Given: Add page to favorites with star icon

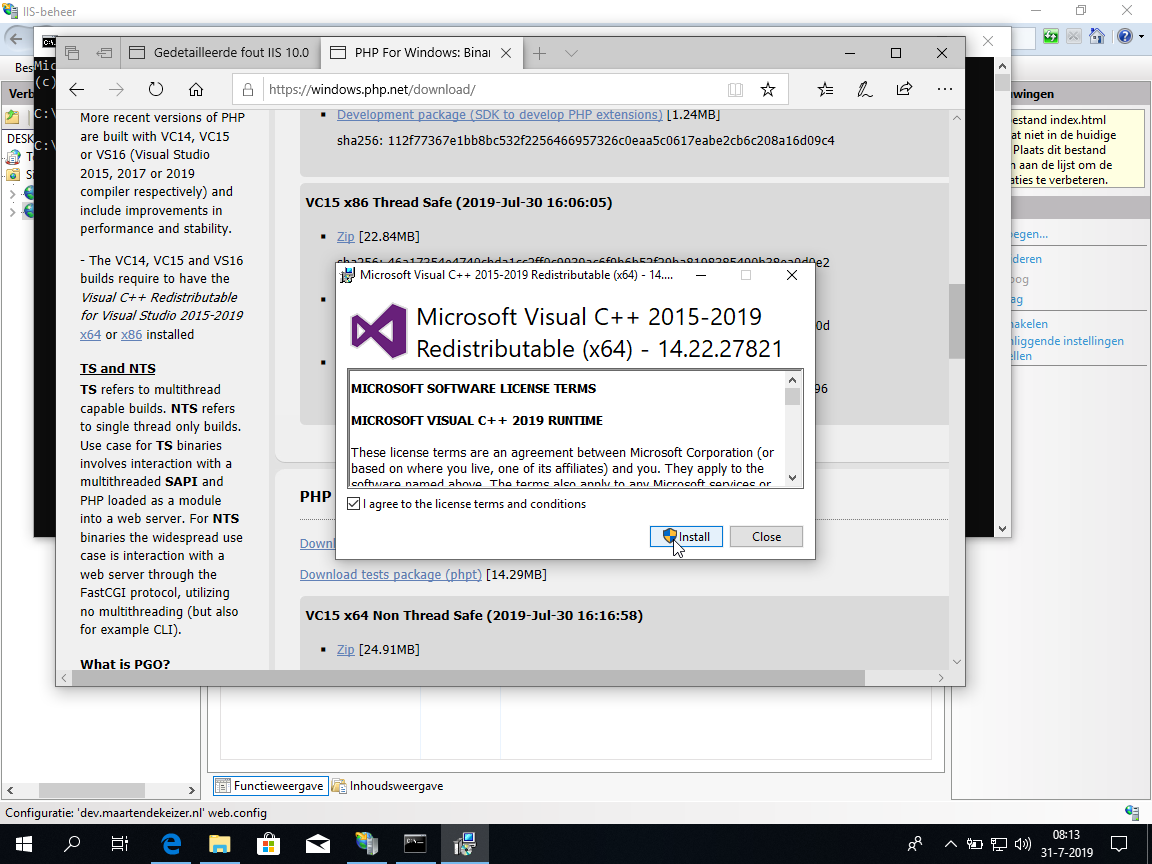Looking at the screenshot, I should coord(768,90).
